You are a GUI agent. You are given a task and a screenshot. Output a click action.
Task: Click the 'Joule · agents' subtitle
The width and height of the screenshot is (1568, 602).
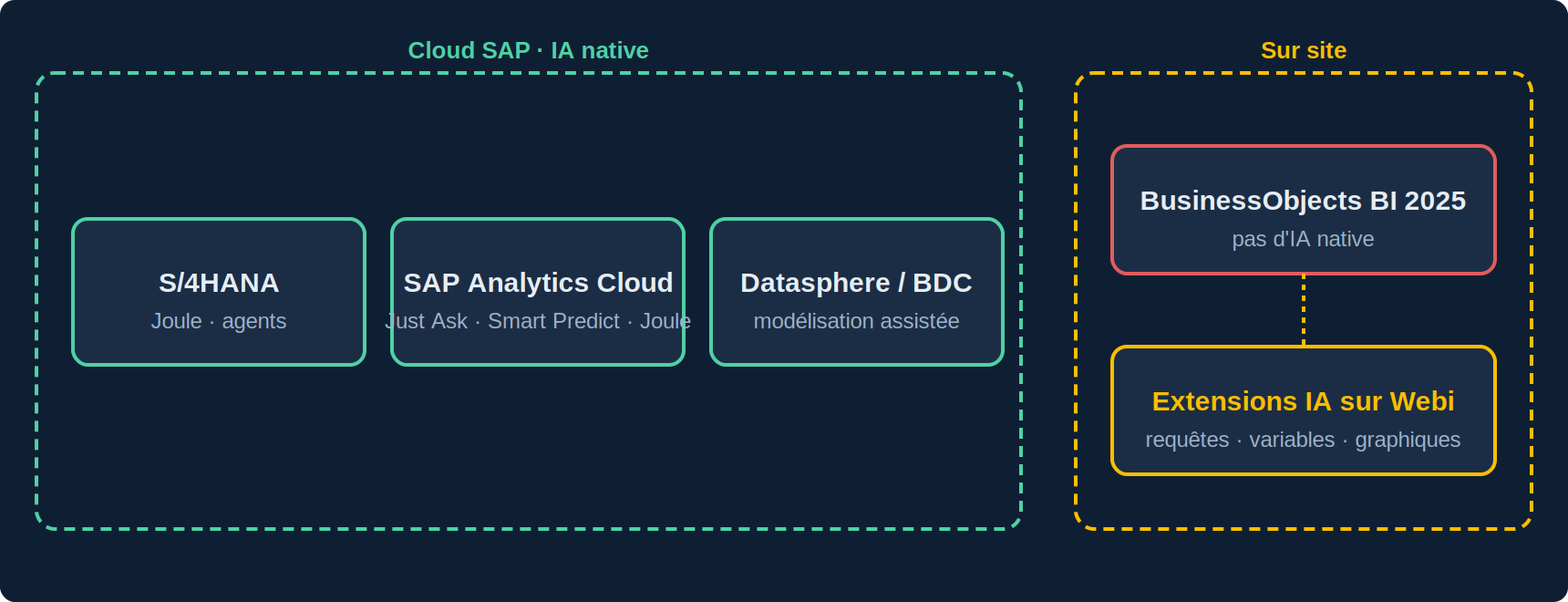coord(219,321)
